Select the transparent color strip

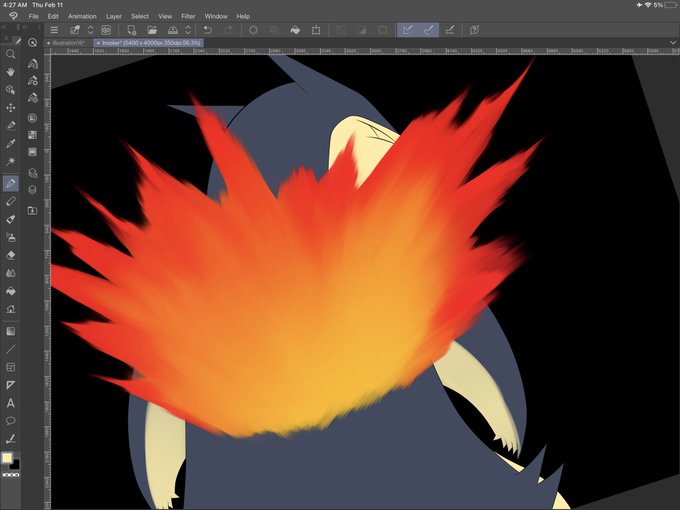(11, 475)
